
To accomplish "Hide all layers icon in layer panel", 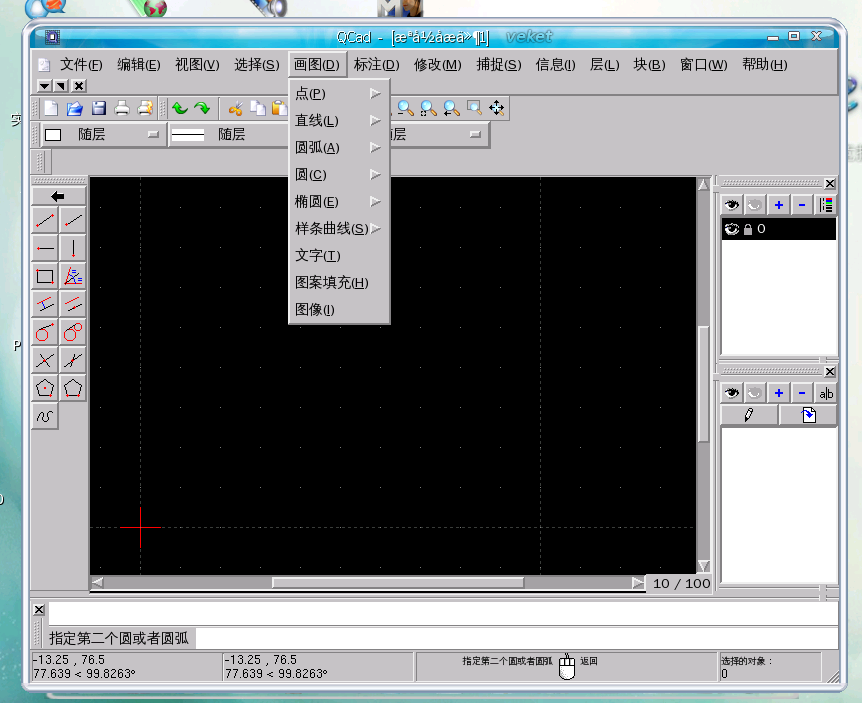I will [x=754, y=205].
